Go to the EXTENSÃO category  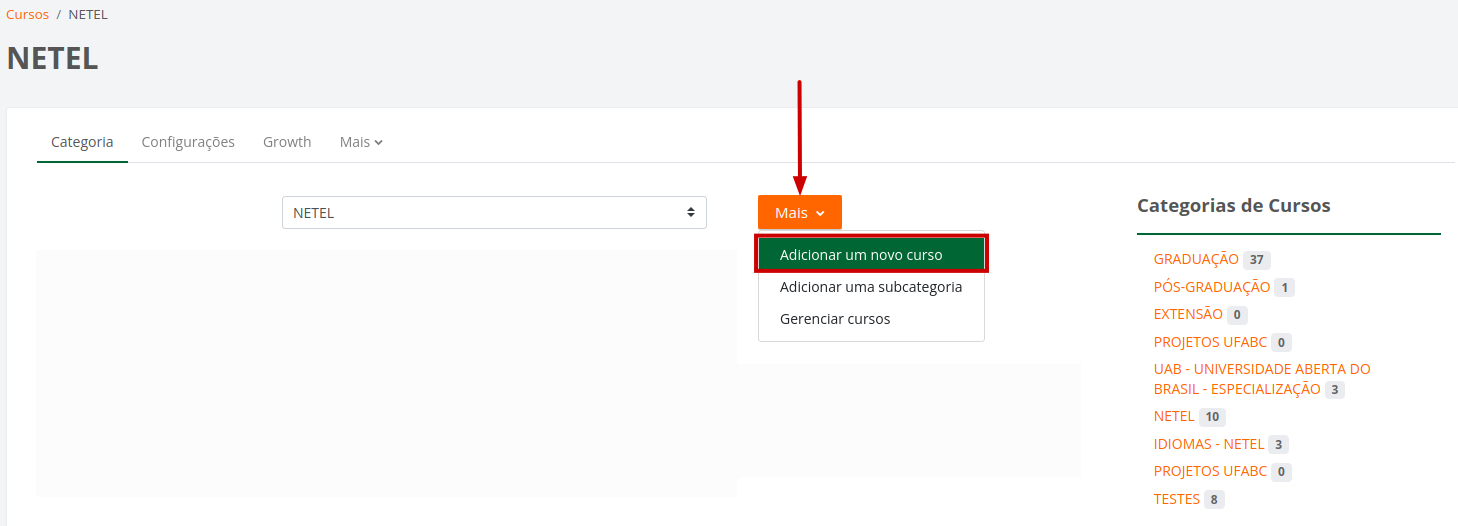pyautogui.click(x=1188, y=314)
